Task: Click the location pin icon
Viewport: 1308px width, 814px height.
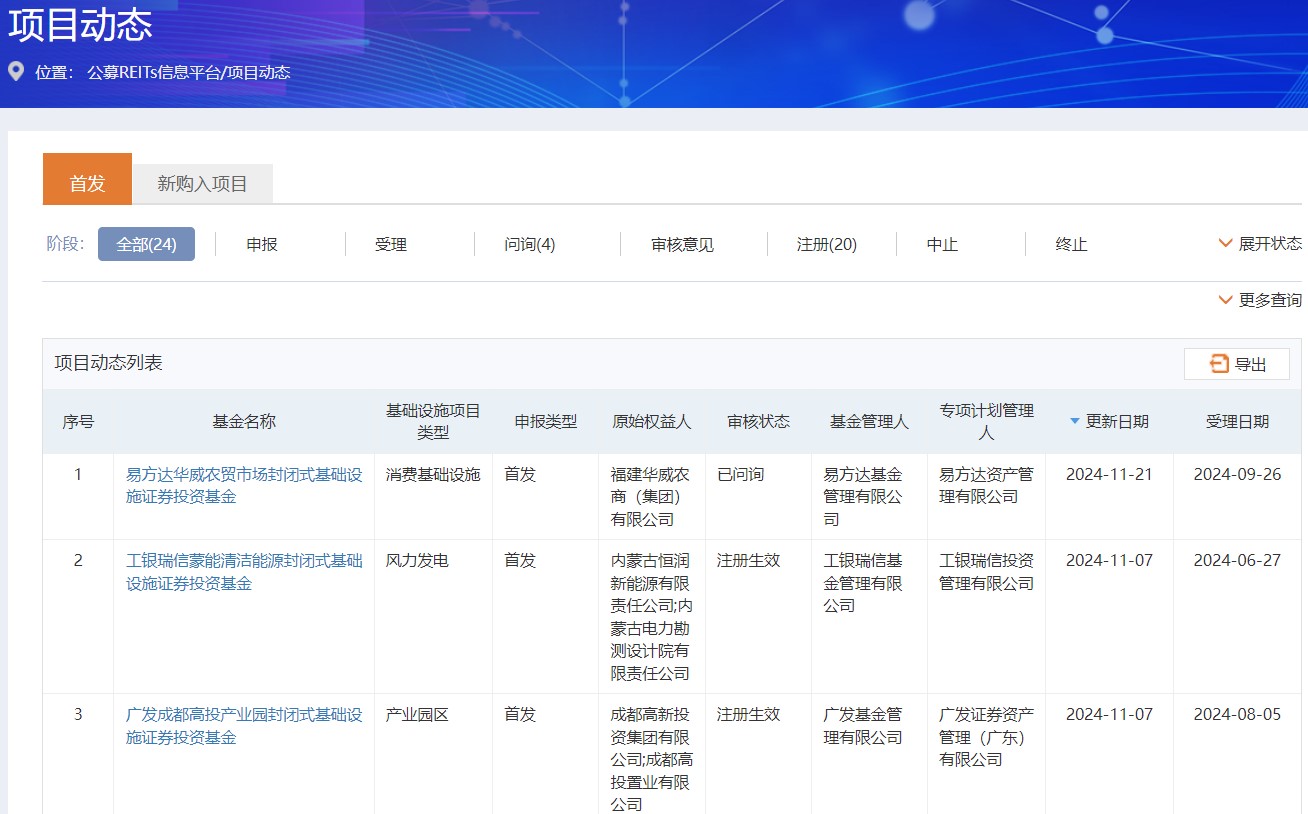Action: click(x=16, y=72)
